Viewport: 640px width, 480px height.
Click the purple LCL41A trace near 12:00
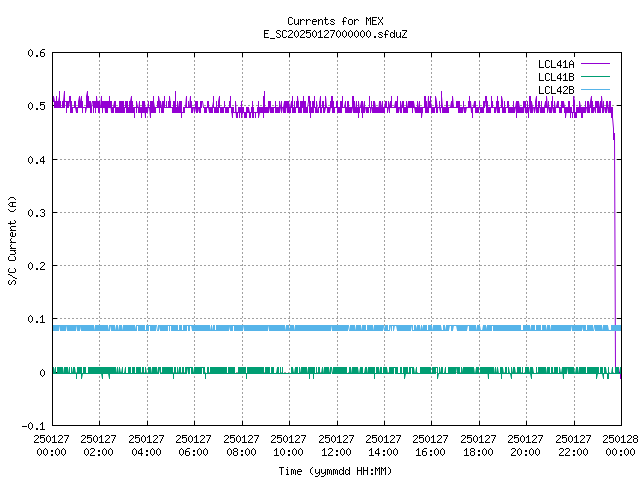pos(337,107)
